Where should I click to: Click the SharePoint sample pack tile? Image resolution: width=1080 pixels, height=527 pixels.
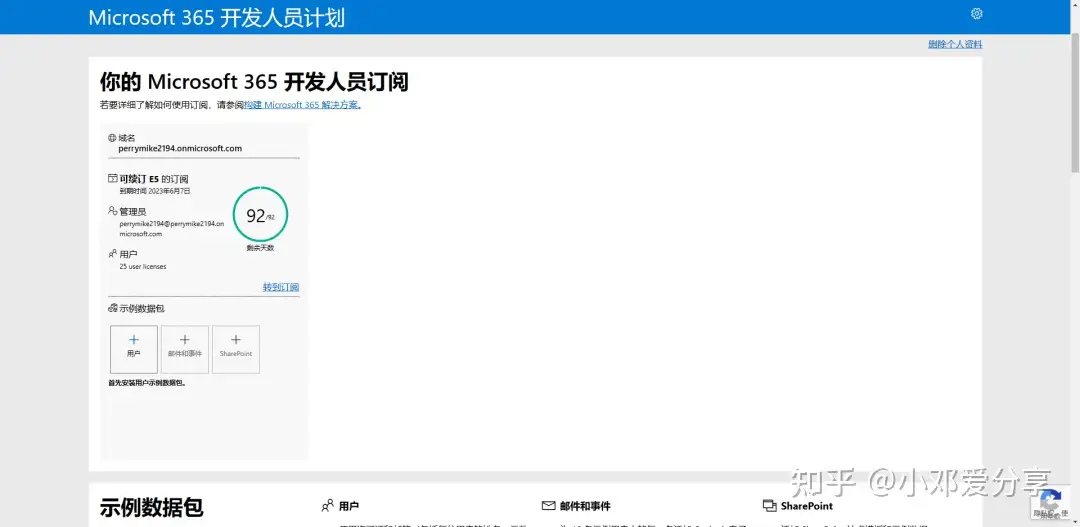pos(236,349)
